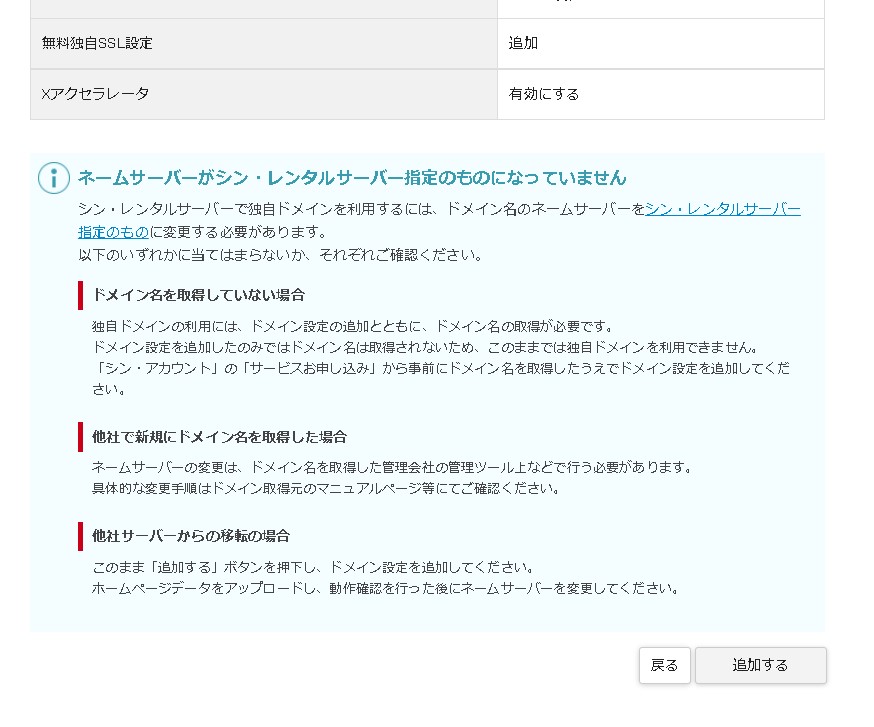874x727 pixels.
Task: Click the 有効にする value cell
Action: (x=544, y=94)
